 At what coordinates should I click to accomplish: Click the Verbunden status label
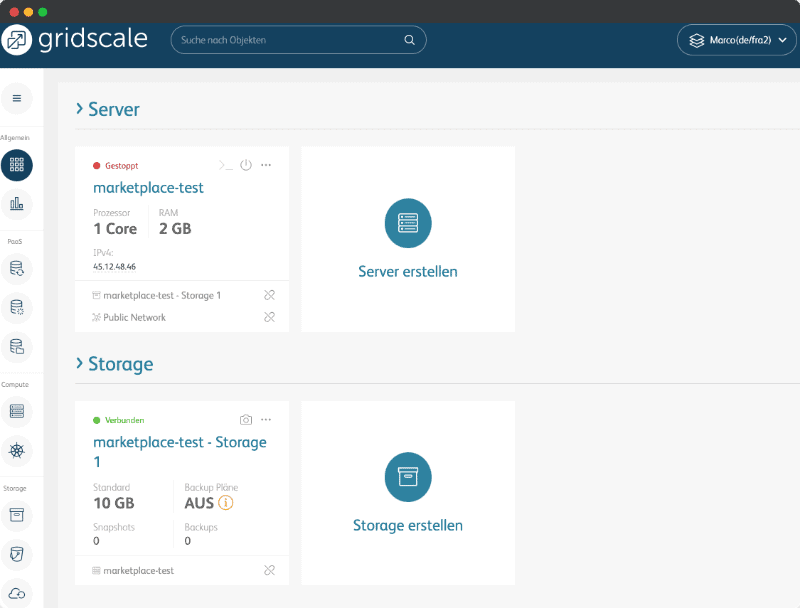coord(124,420)
